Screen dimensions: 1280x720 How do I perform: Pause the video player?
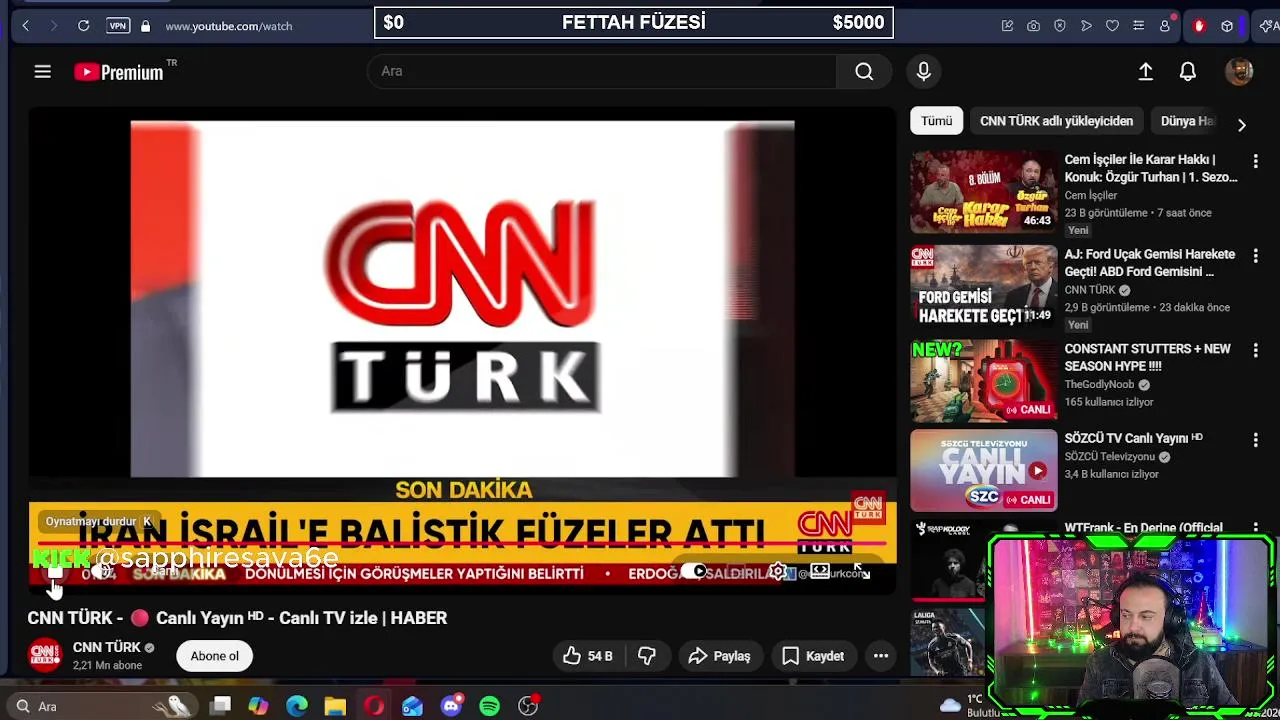point(56,573)
